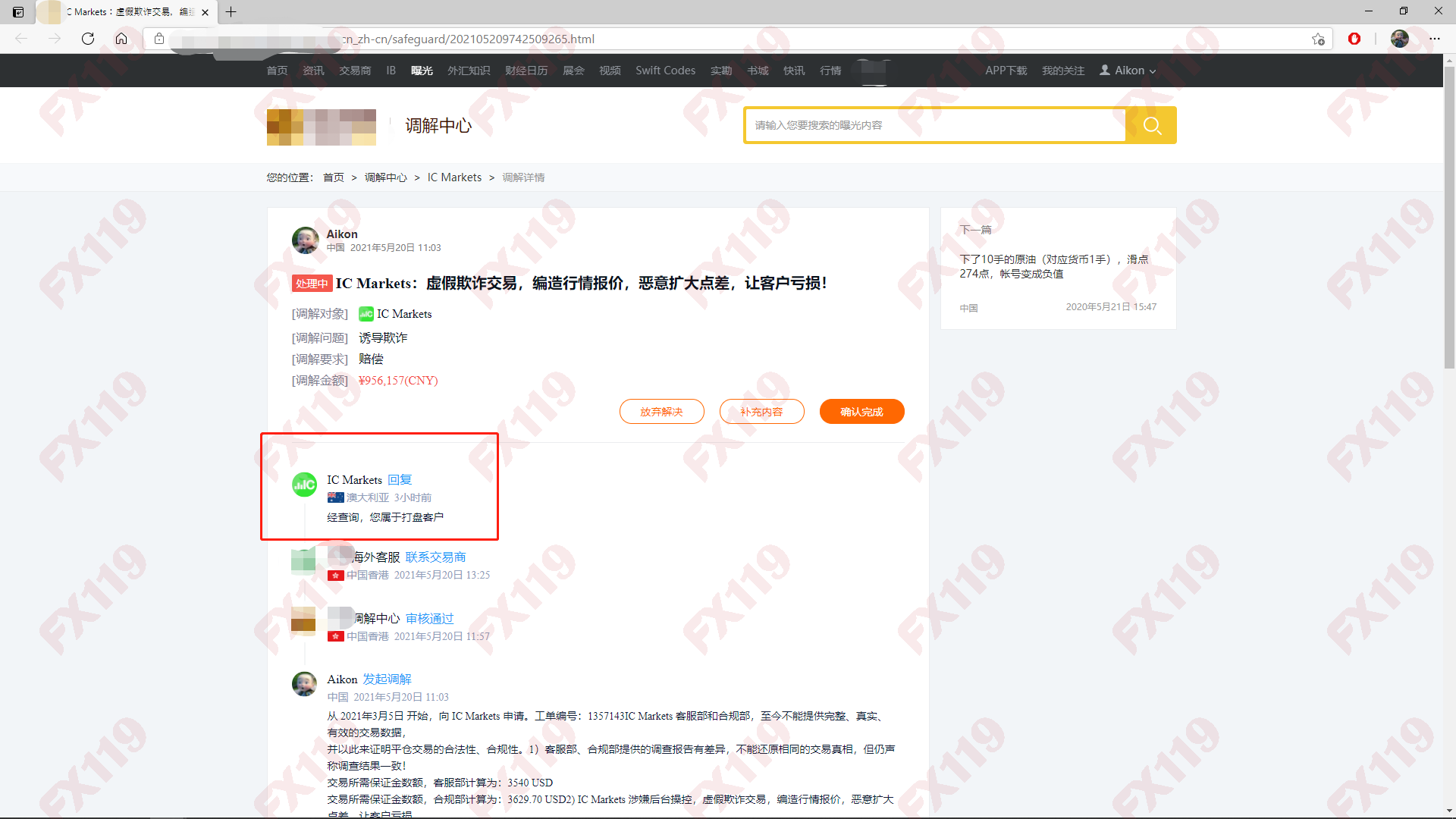The width and height of the screenshot is (1456, 819).
Task: Add page to favorites star icon
Action: click(x=1318, y=39)
